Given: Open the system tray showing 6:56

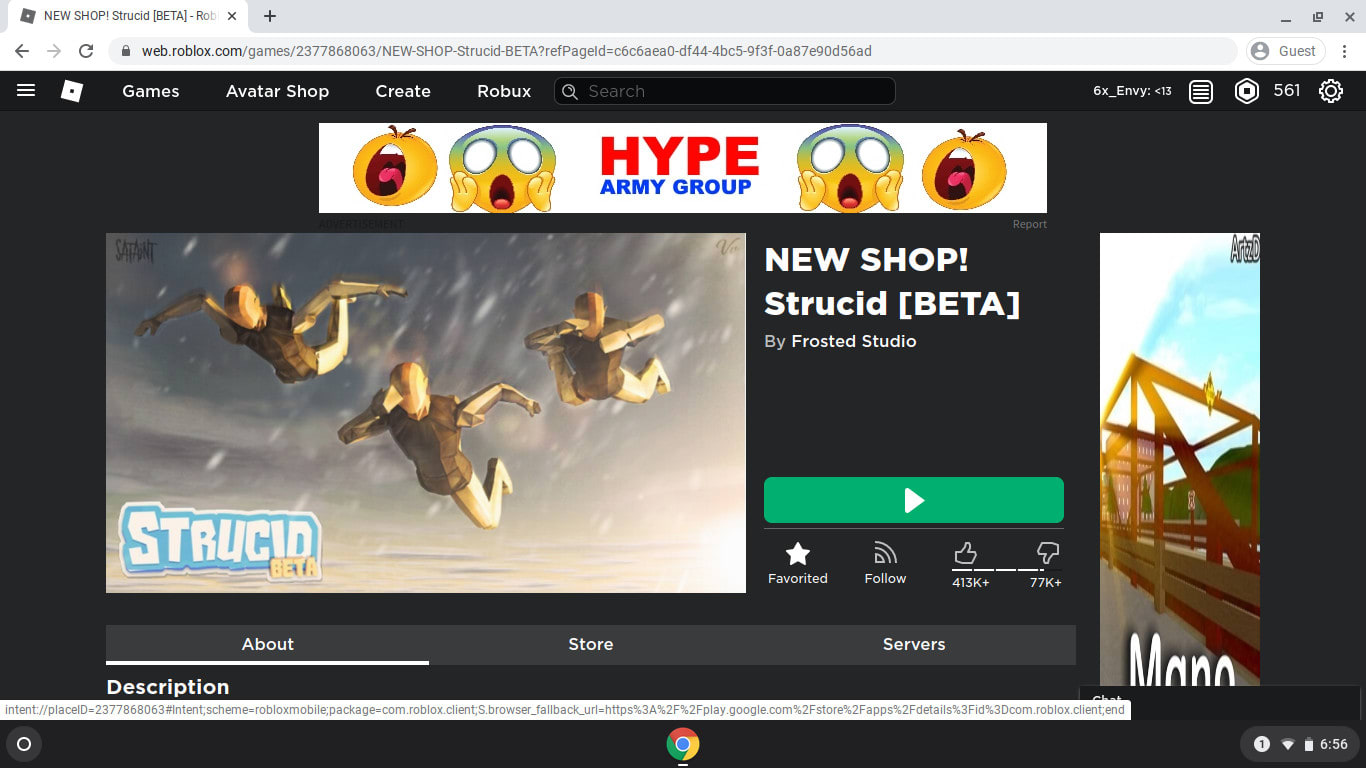Looking at the screenshot, I should pos(1300,744).
